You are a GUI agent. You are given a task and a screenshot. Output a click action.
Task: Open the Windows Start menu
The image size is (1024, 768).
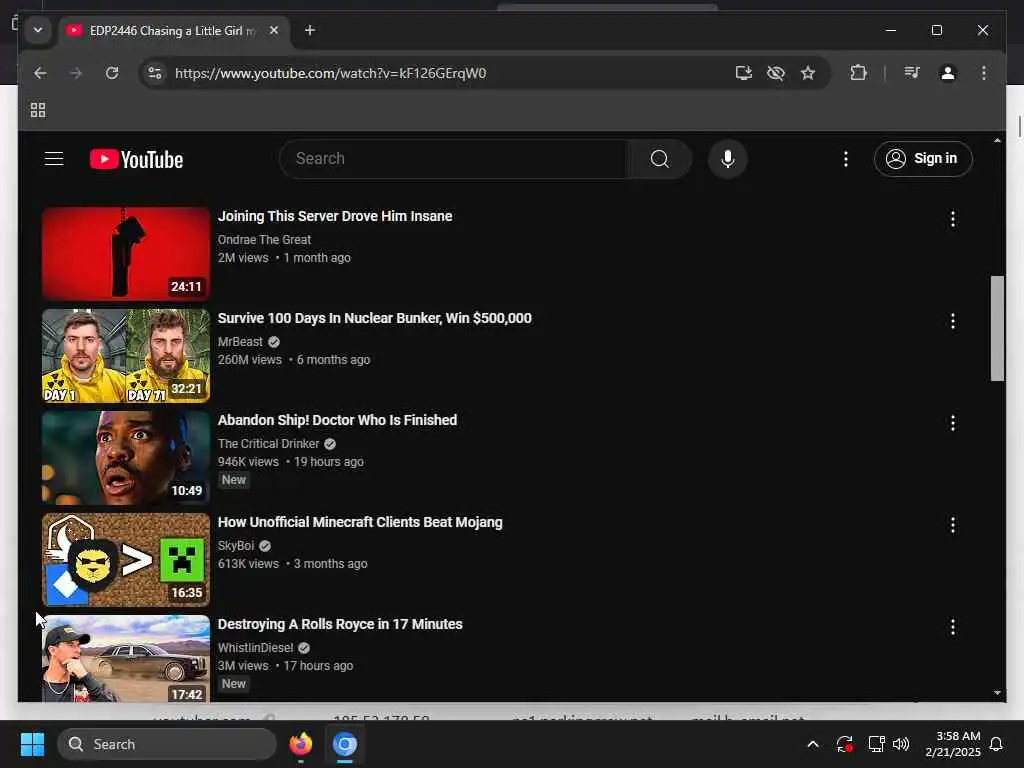click(x=32, y=744)
